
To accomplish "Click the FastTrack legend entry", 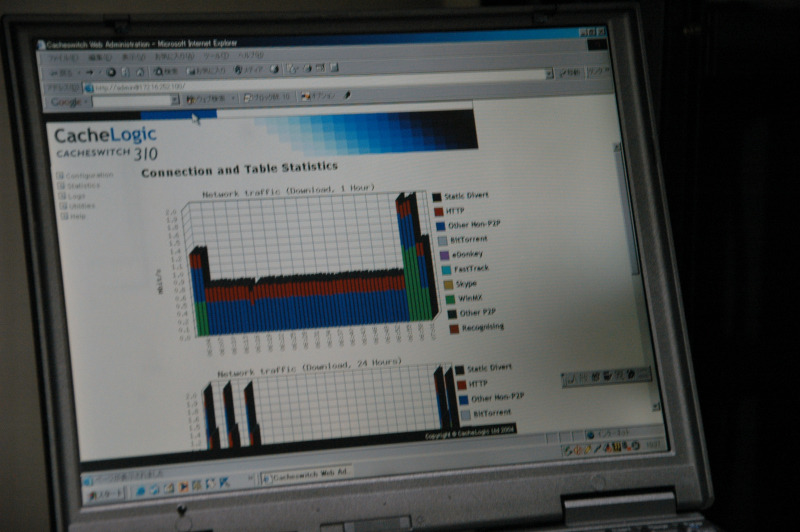I will (465, 269).
